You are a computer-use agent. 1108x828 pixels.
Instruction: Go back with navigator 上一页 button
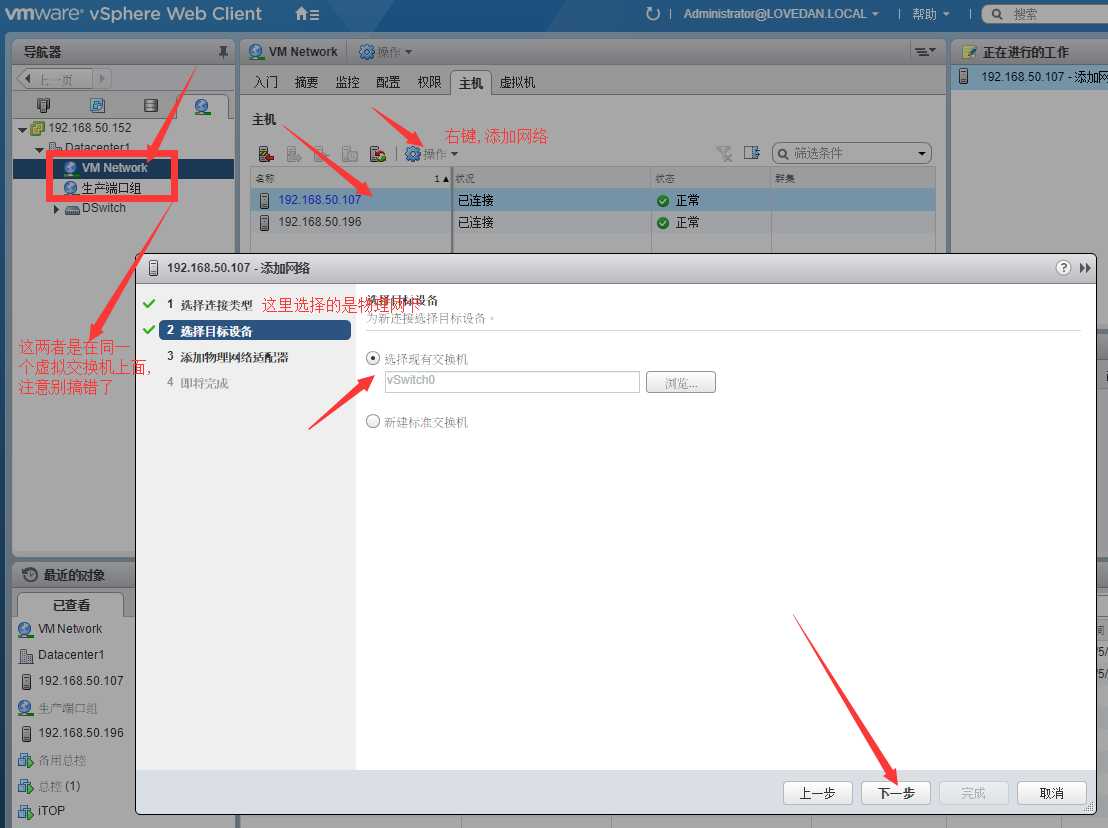[55, 79]
